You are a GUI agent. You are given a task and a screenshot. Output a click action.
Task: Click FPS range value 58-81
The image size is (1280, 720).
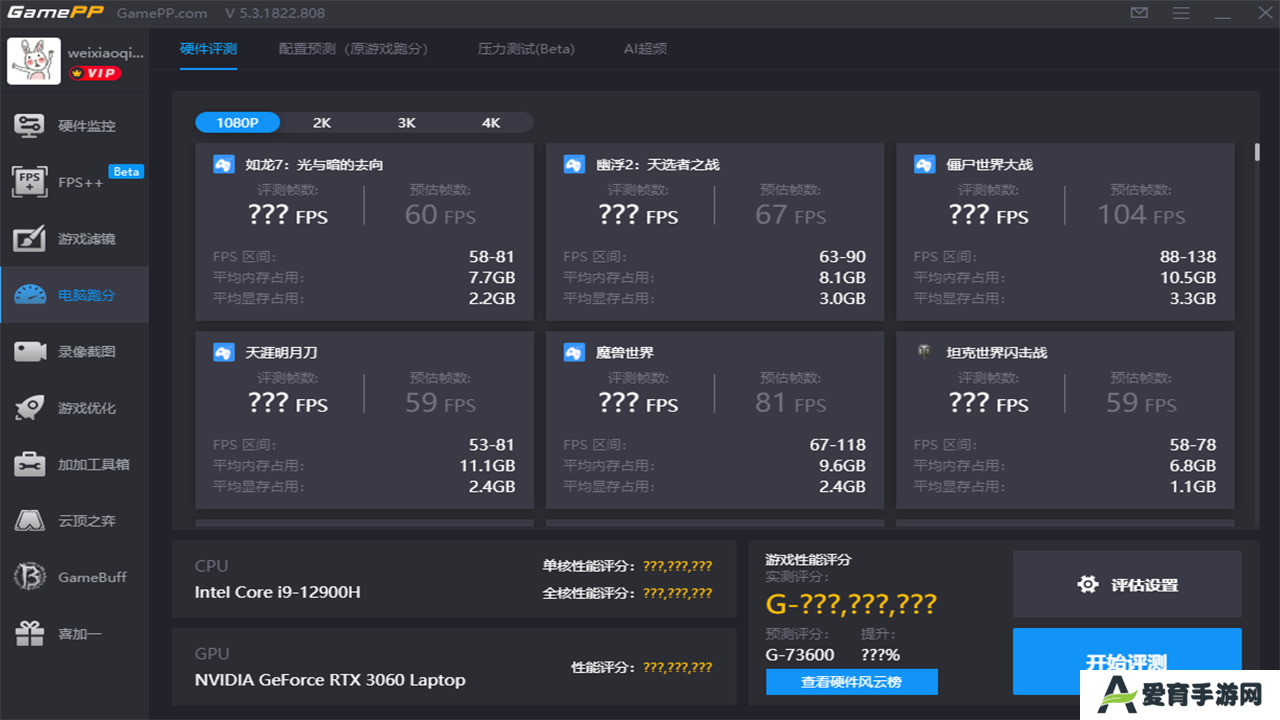[492, 256]
